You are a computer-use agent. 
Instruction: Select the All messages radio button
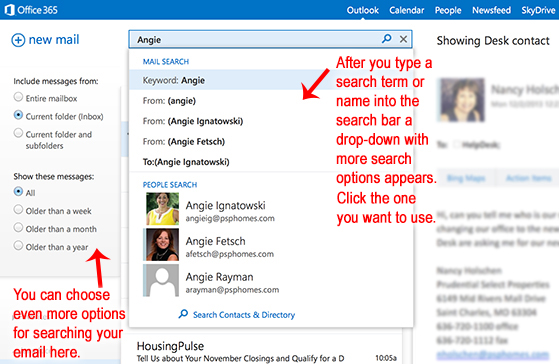pyautogui.click(x=18, y=191)
